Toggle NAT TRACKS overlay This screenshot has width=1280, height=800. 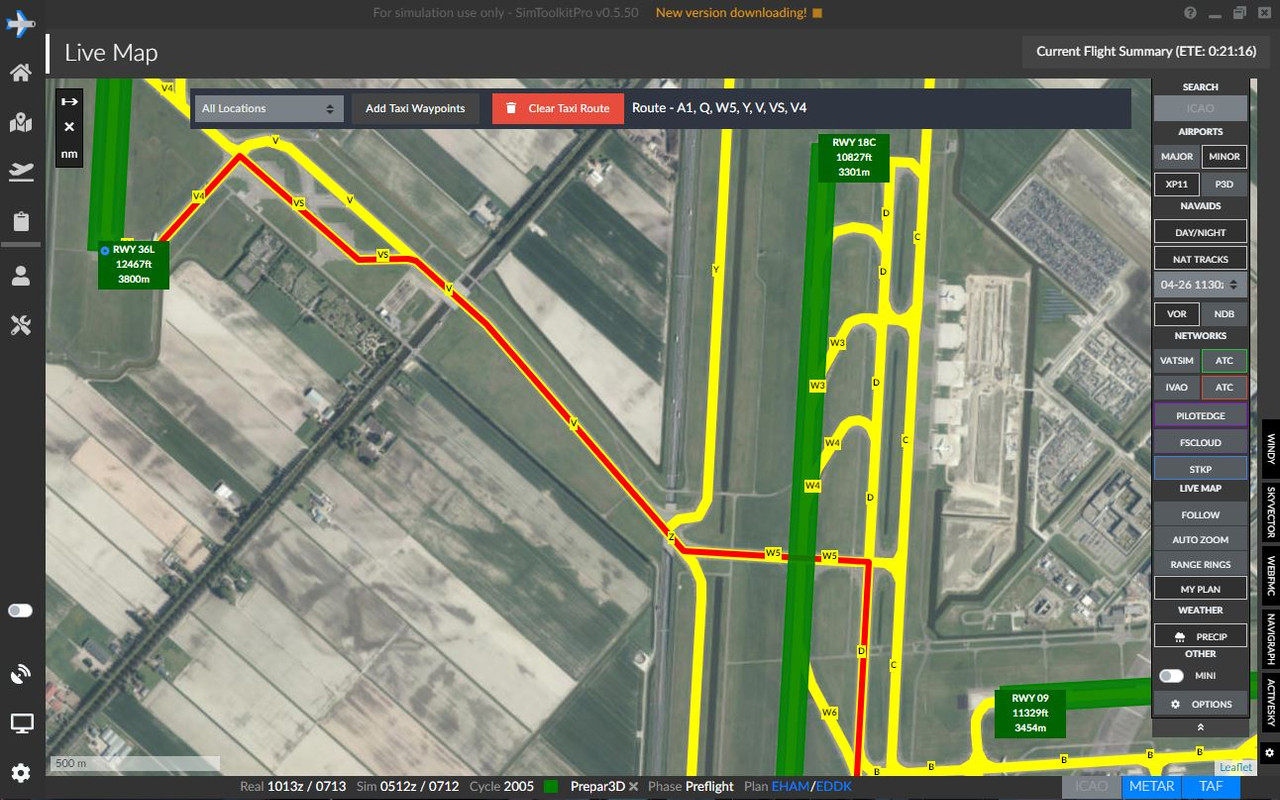[x=1200, y=259]
